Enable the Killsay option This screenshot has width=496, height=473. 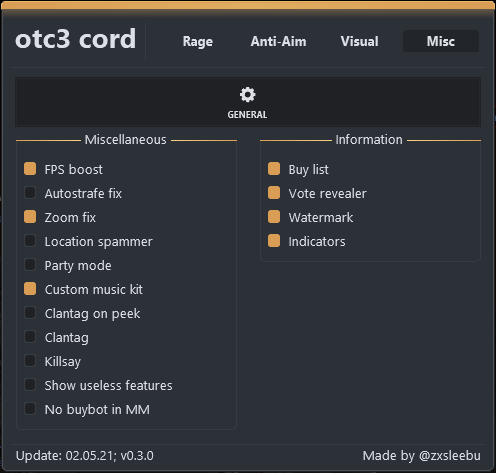coord(30,361)
